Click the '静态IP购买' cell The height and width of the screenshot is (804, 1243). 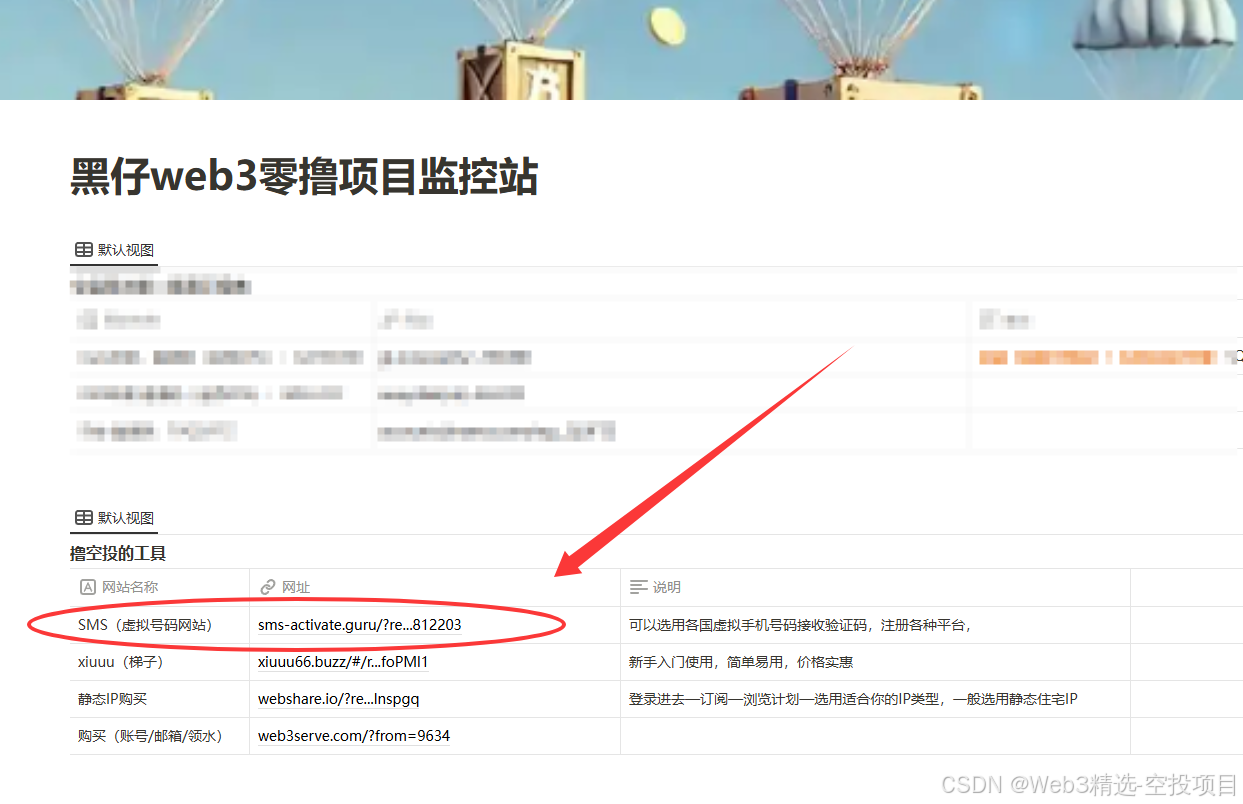159,699
